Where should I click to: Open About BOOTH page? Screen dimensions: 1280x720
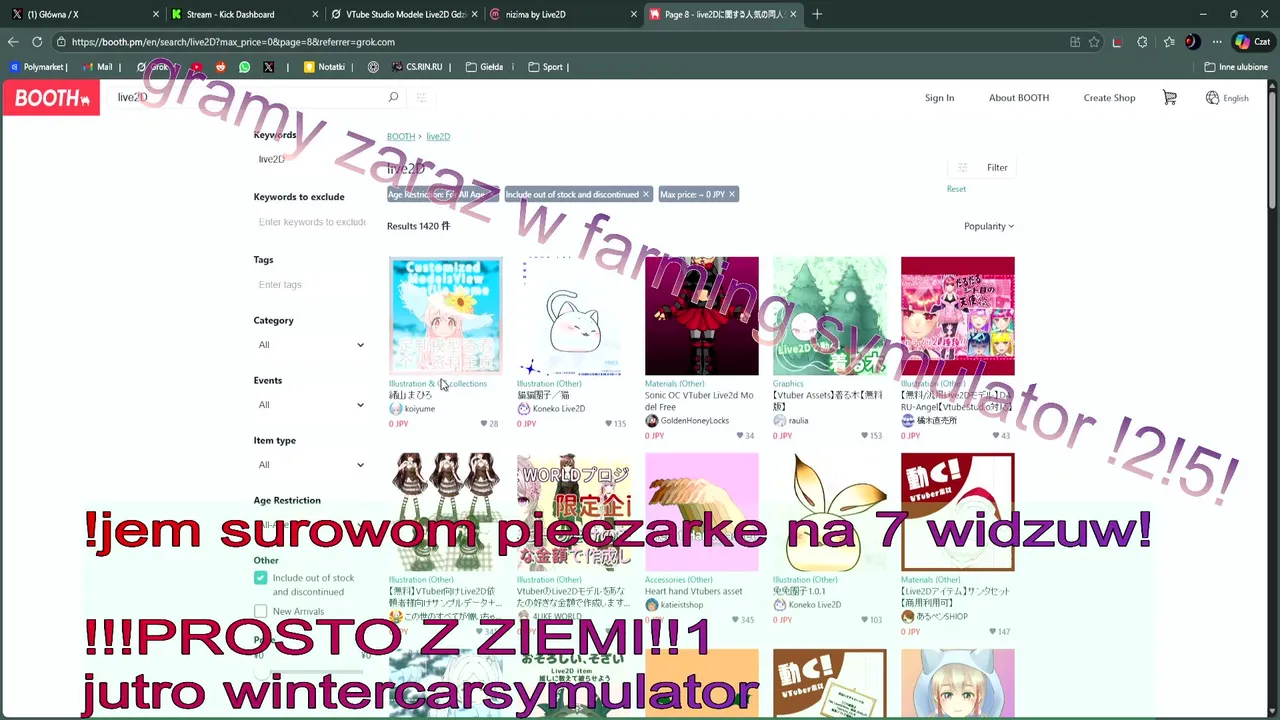click(x=1019, y=98)
